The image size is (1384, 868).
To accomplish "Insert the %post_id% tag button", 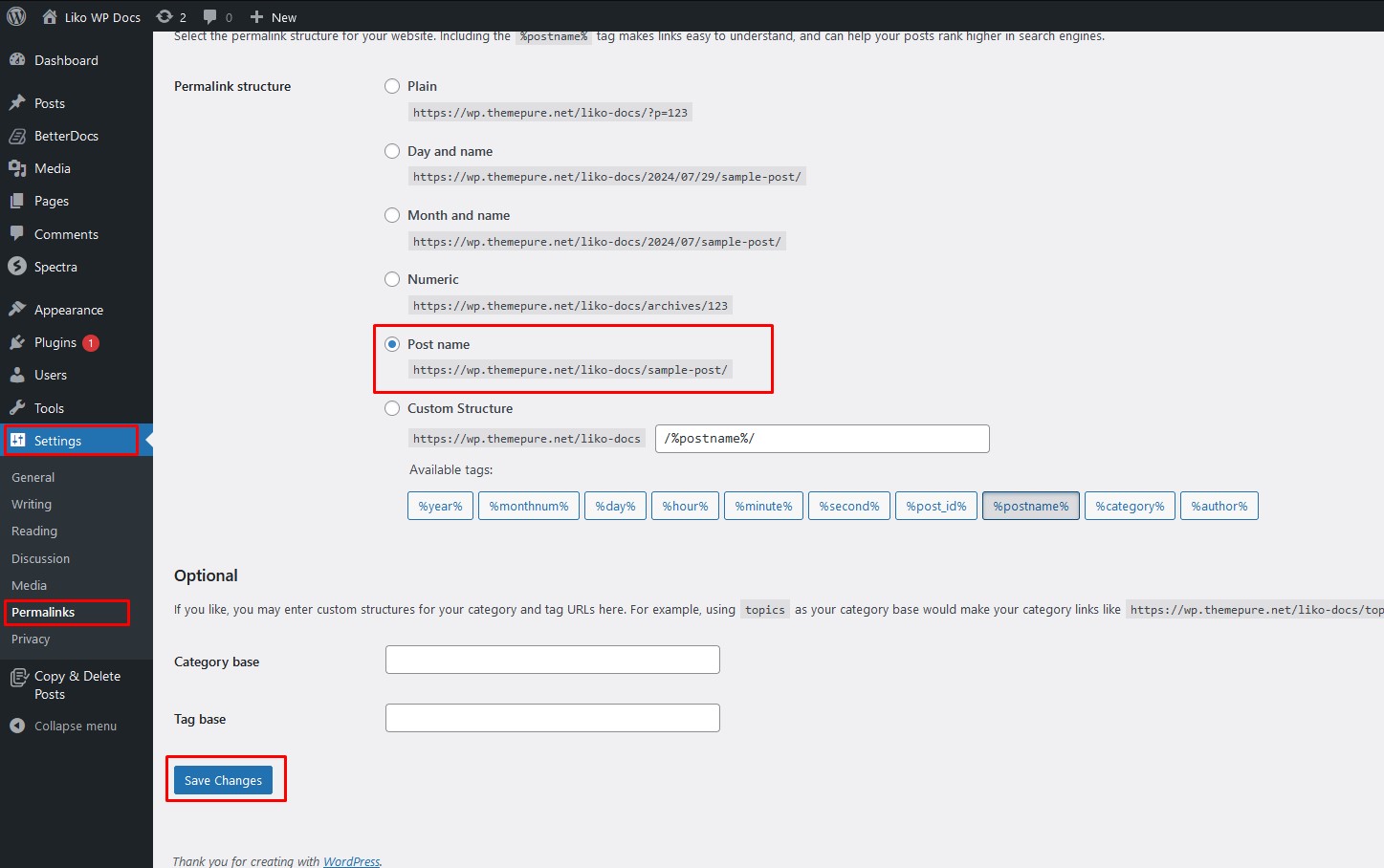I will pyautogui.click(x=936, y=506).
